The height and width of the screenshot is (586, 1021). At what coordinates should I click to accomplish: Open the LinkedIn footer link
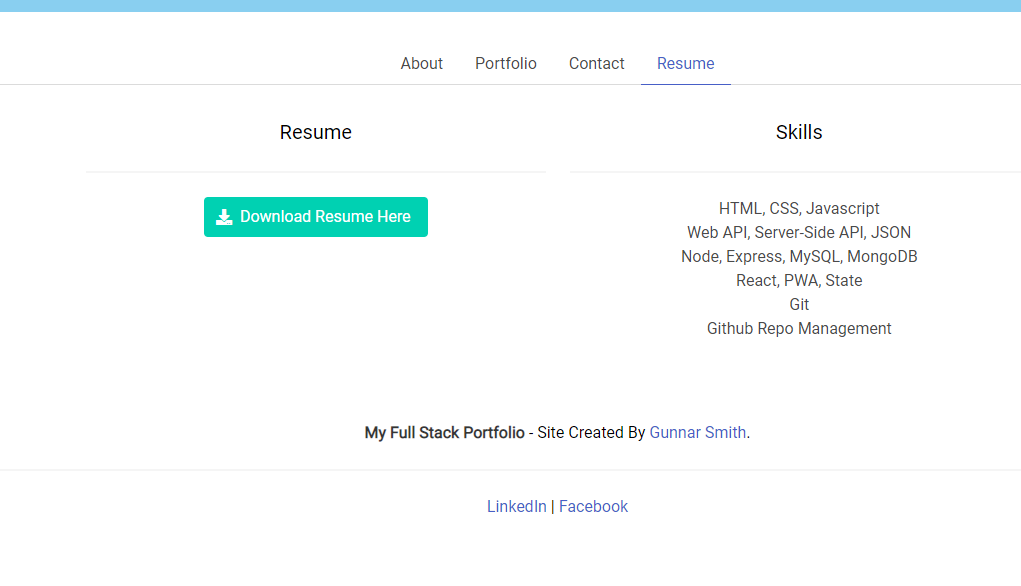tap(517, 506)
